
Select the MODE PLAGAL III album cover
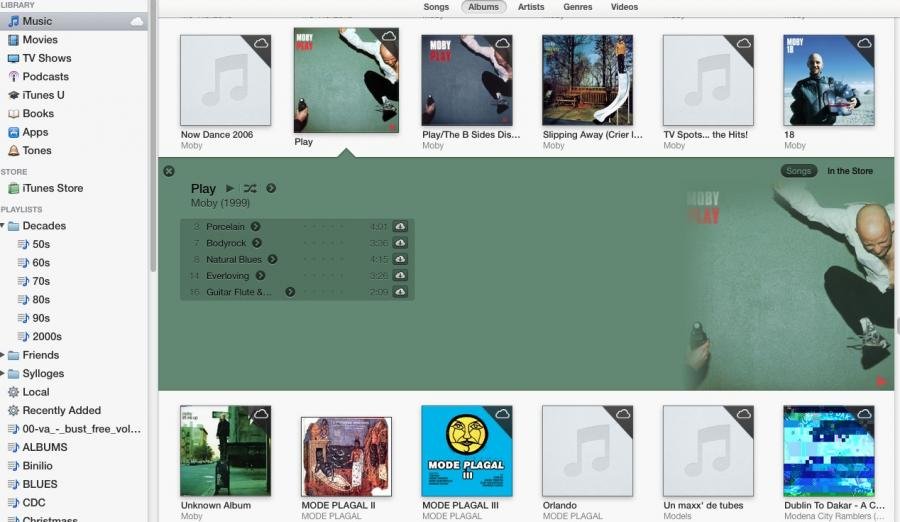pos(466,451)
